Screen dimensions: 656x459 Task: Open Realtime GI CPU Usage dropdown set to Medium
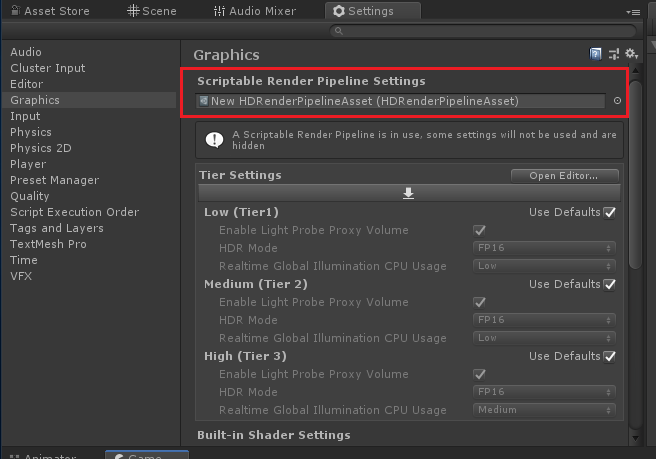click(x=544, y=410)
